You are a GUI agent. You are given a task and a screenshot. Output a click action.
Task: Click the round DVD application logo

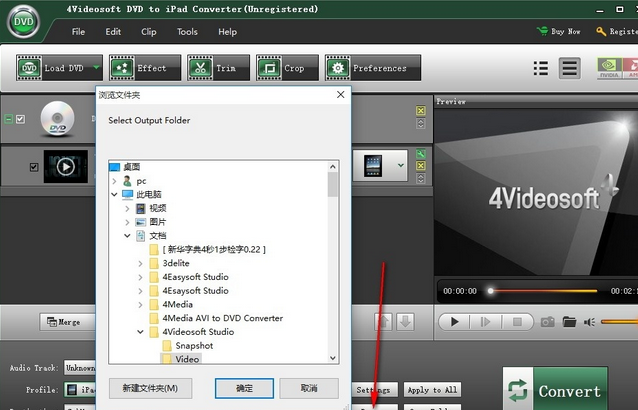pos(24,22)
